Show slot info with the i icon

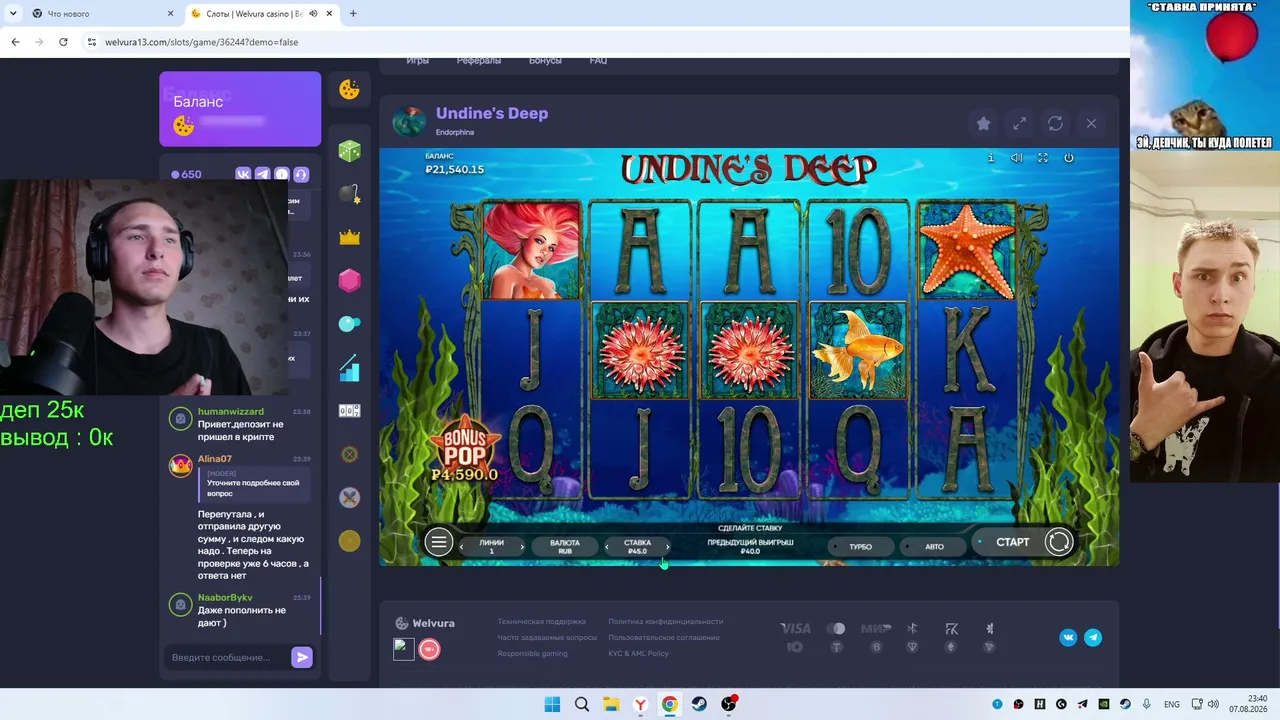991,158
